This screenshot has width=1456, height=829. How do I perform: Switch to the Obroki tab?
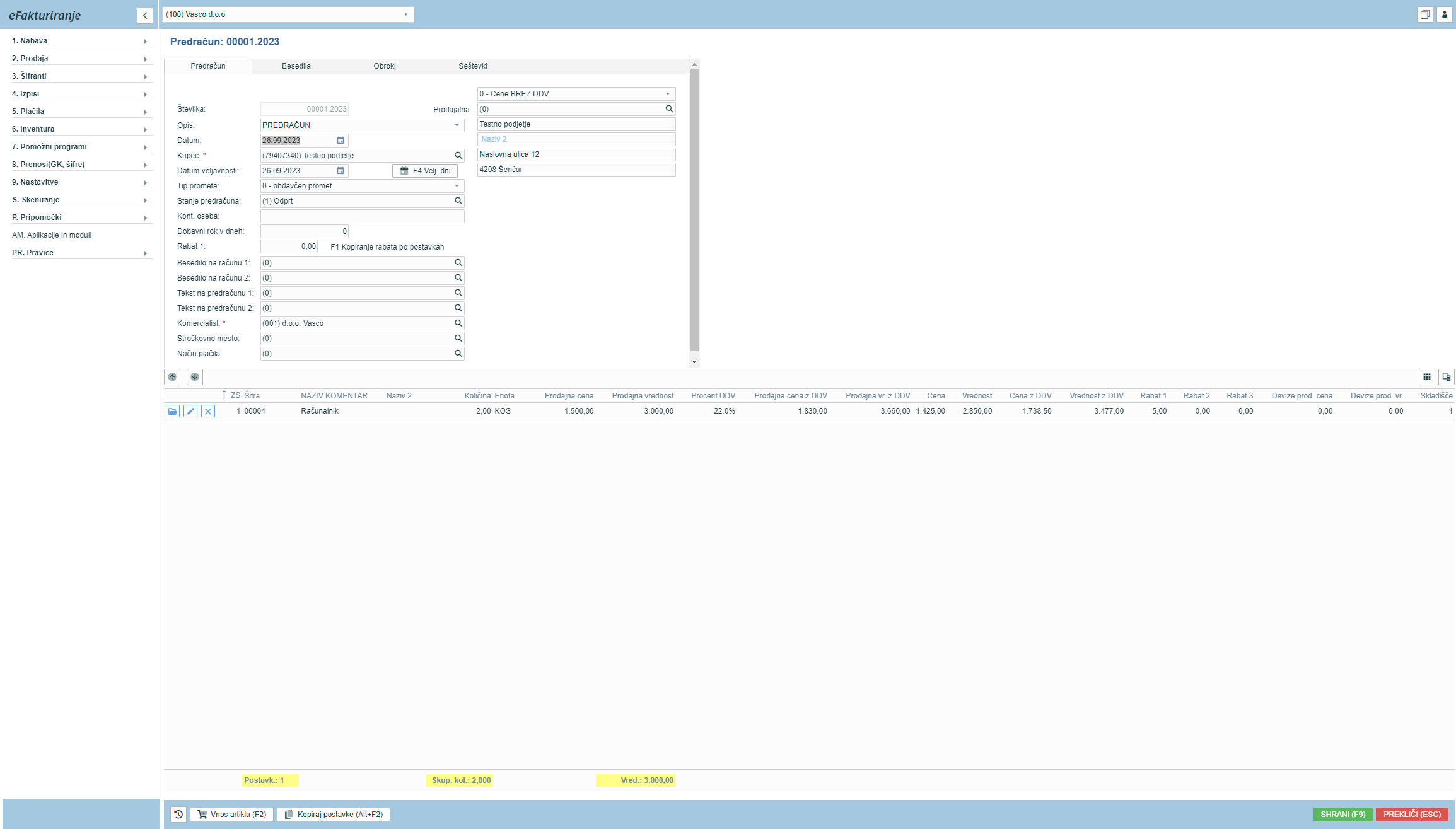point(385,66)
